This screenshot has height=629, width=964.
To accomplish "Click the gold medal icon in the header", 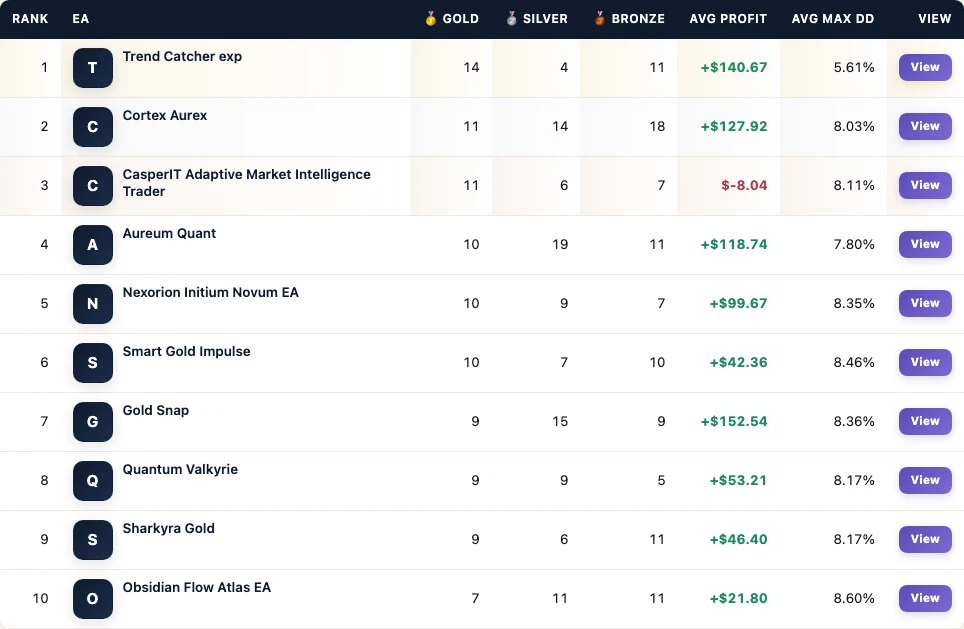I will click(x=430, y=18).
